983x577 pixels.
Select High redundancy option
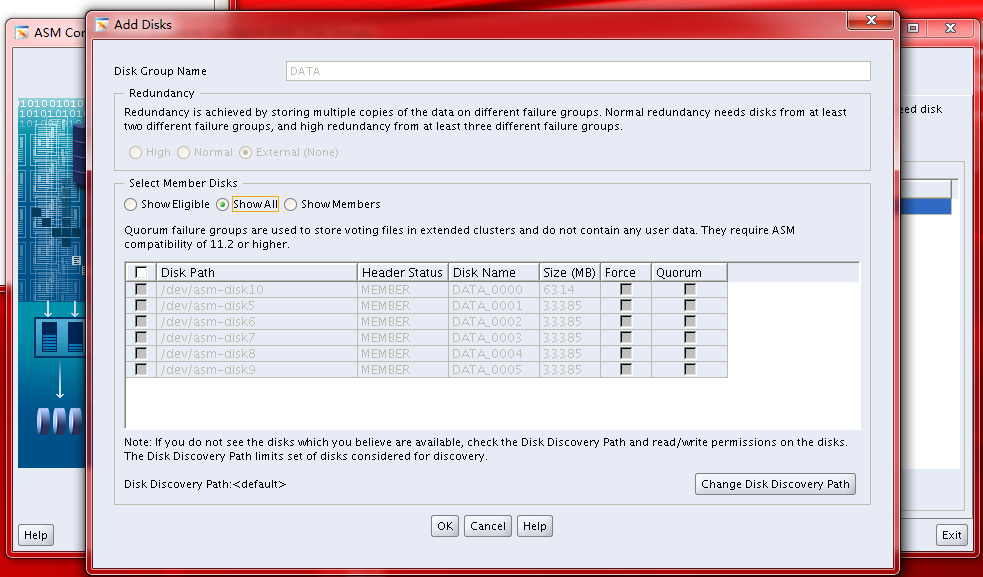[x=135, y=152]
